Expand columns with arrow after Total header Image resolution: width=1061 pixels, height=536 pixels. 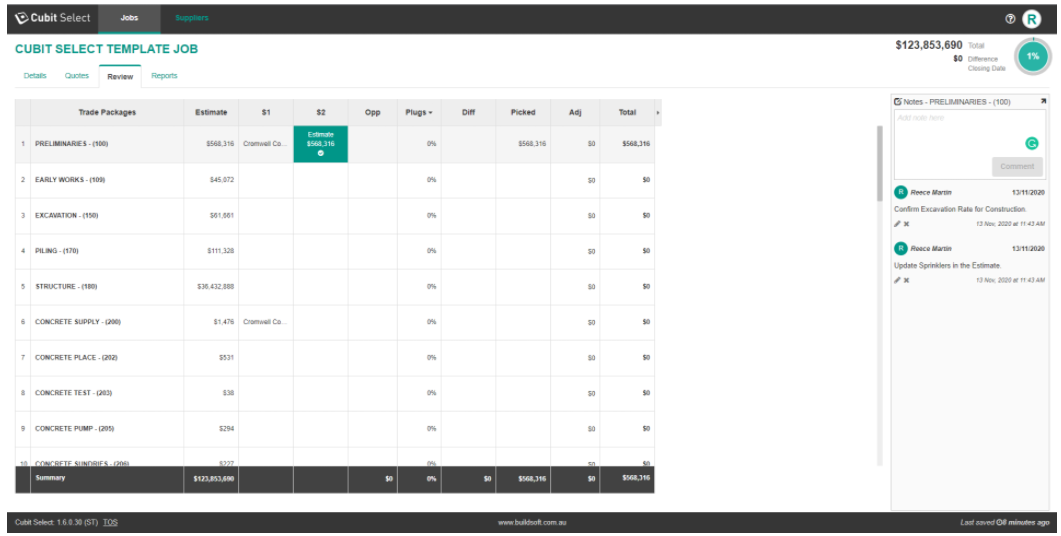[658, 113]
